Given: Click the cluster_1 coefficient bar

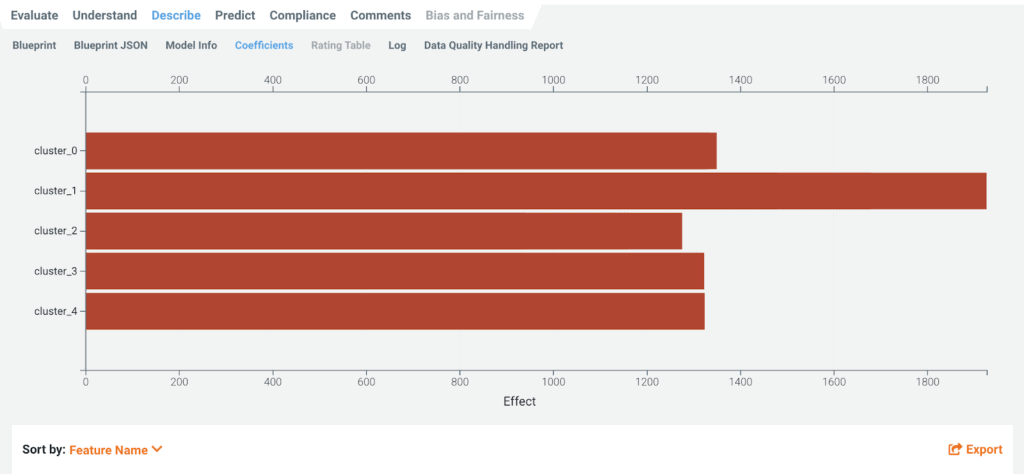Looking at the screenshot, I should (x=536, y=191).
